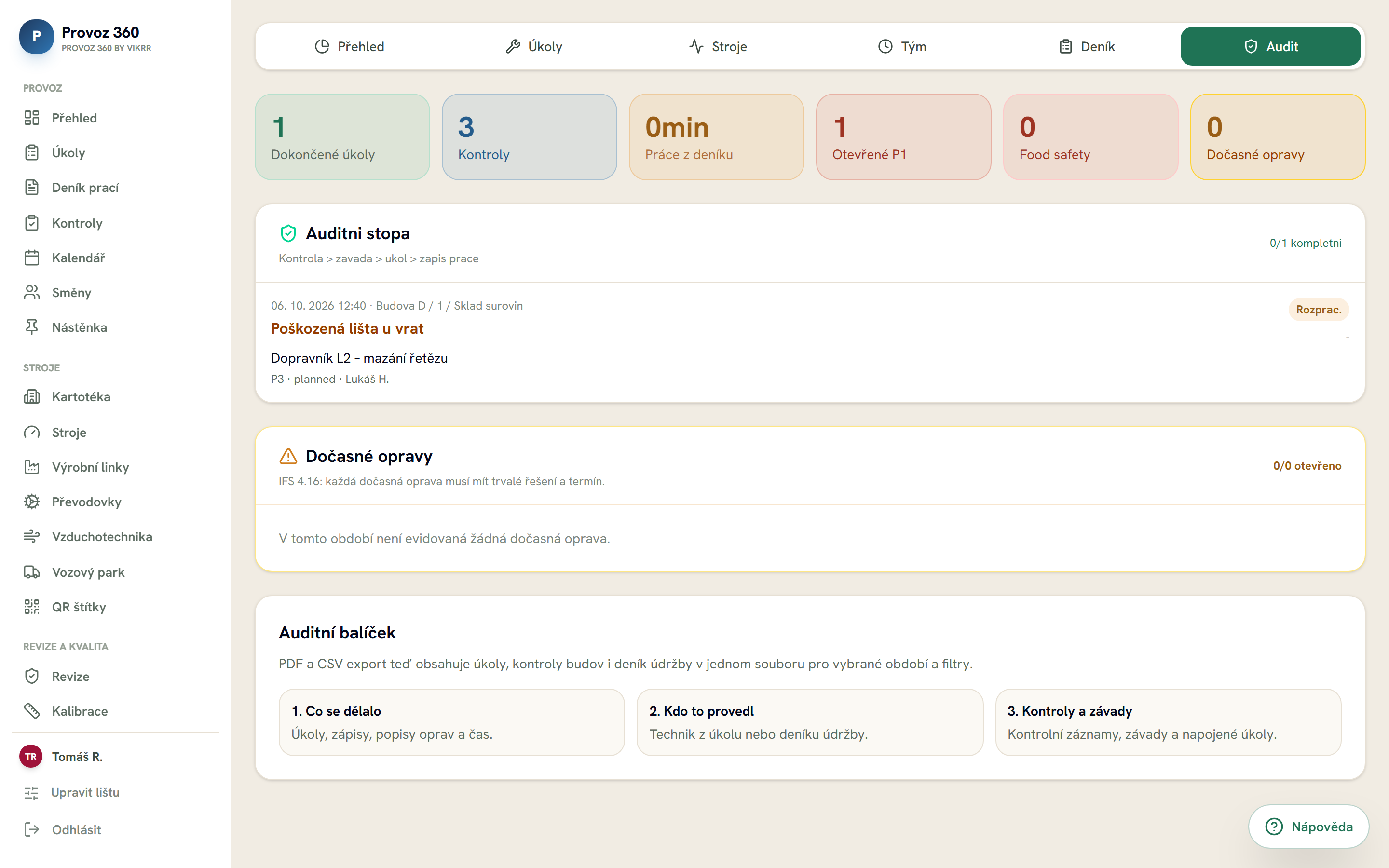1389x868 pixels.
Task: Click the Dokončené úkoly stat card
Action: (342, 137)
